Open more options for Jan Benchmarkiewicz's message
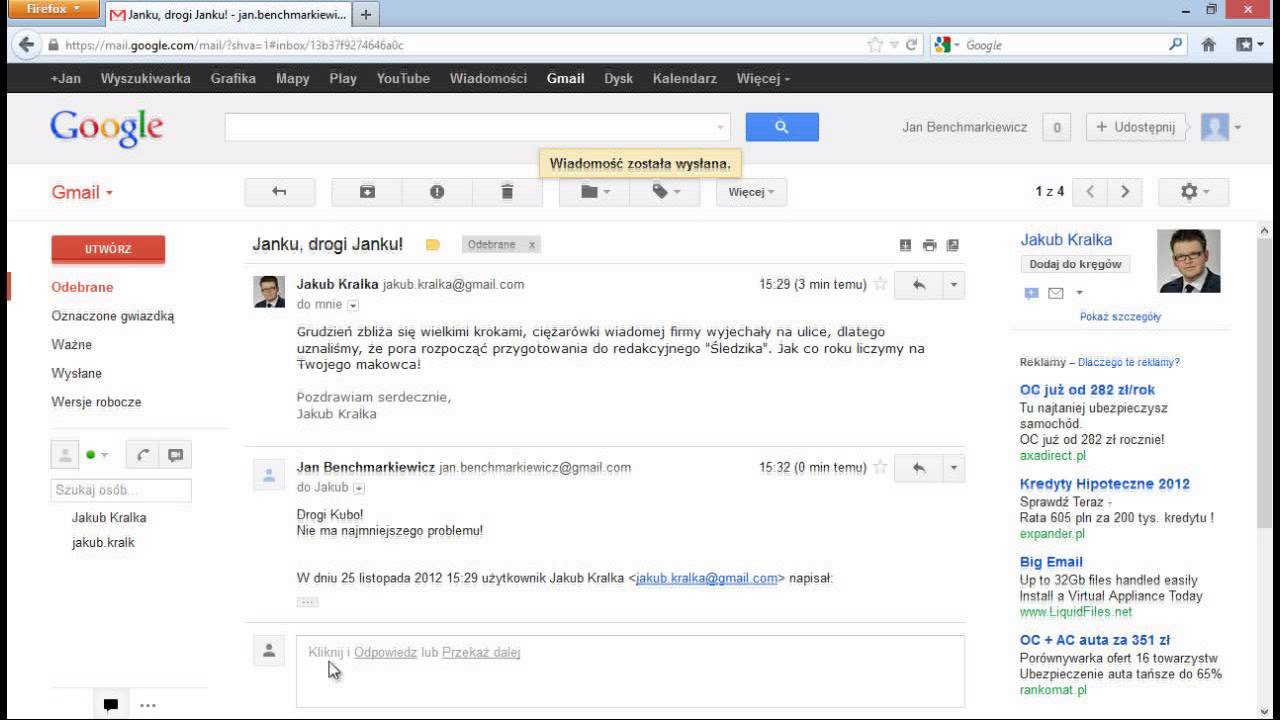Screen dimensions: 1280x720 [954, 468]
